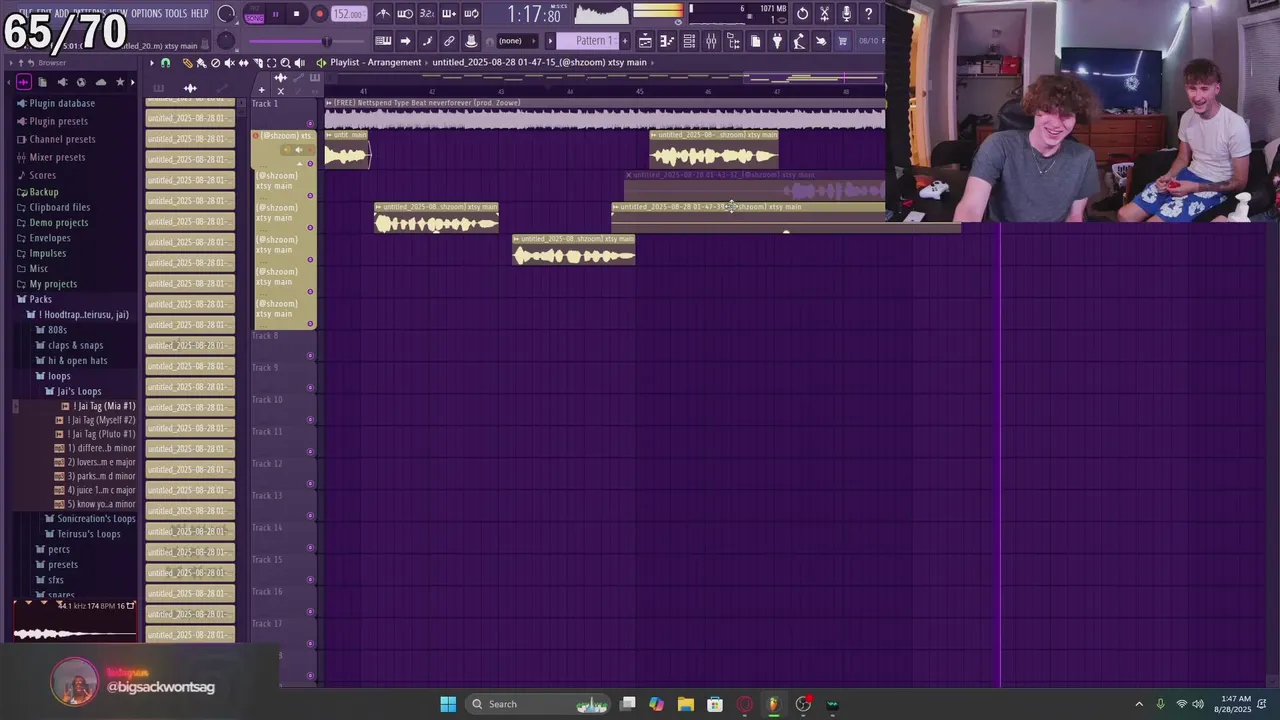
Task: Select browser favorites star tab
Action: pos(120,82)
